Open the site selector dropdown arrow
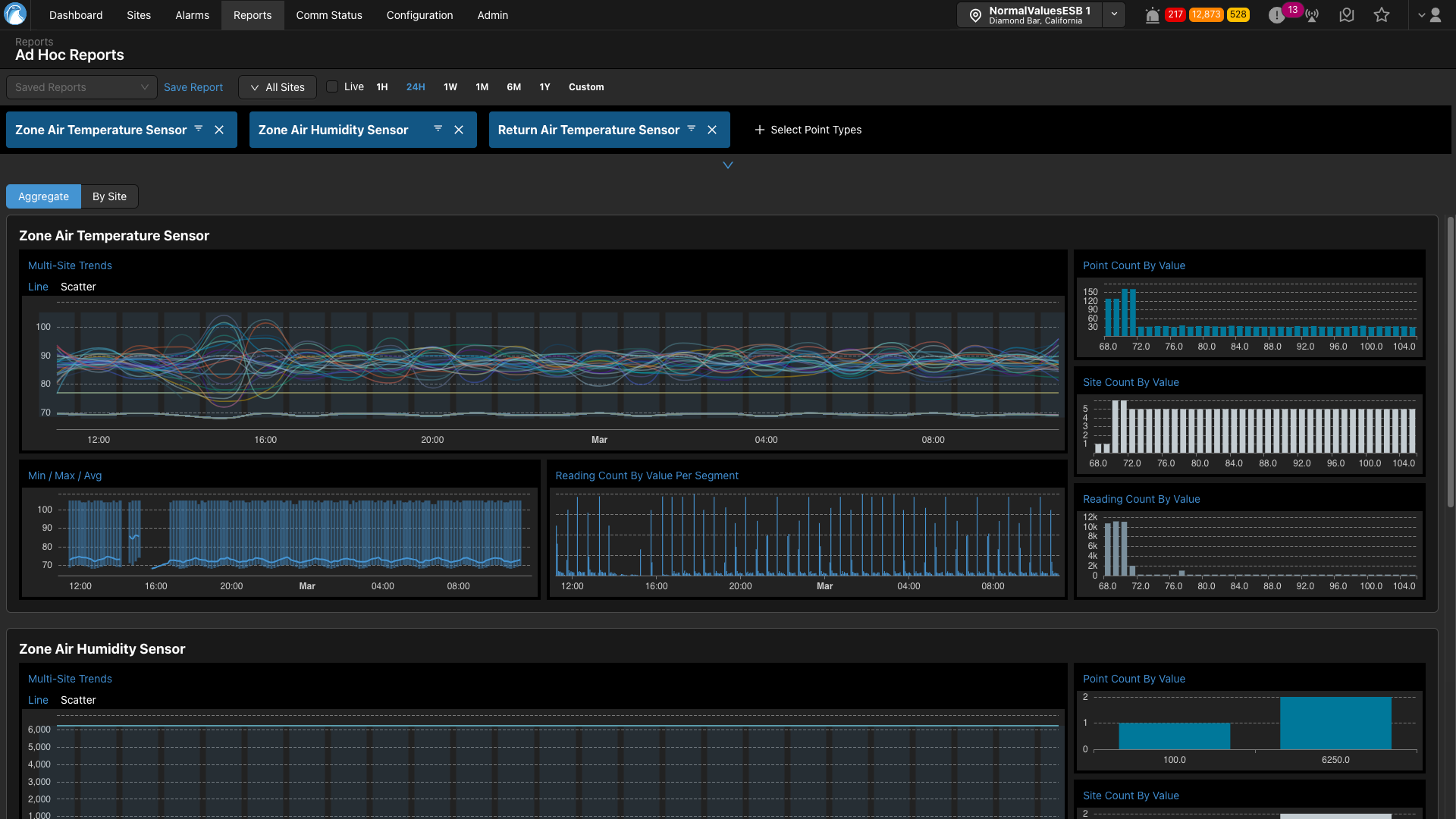The image size is (1456, 819). point(1114,14)
